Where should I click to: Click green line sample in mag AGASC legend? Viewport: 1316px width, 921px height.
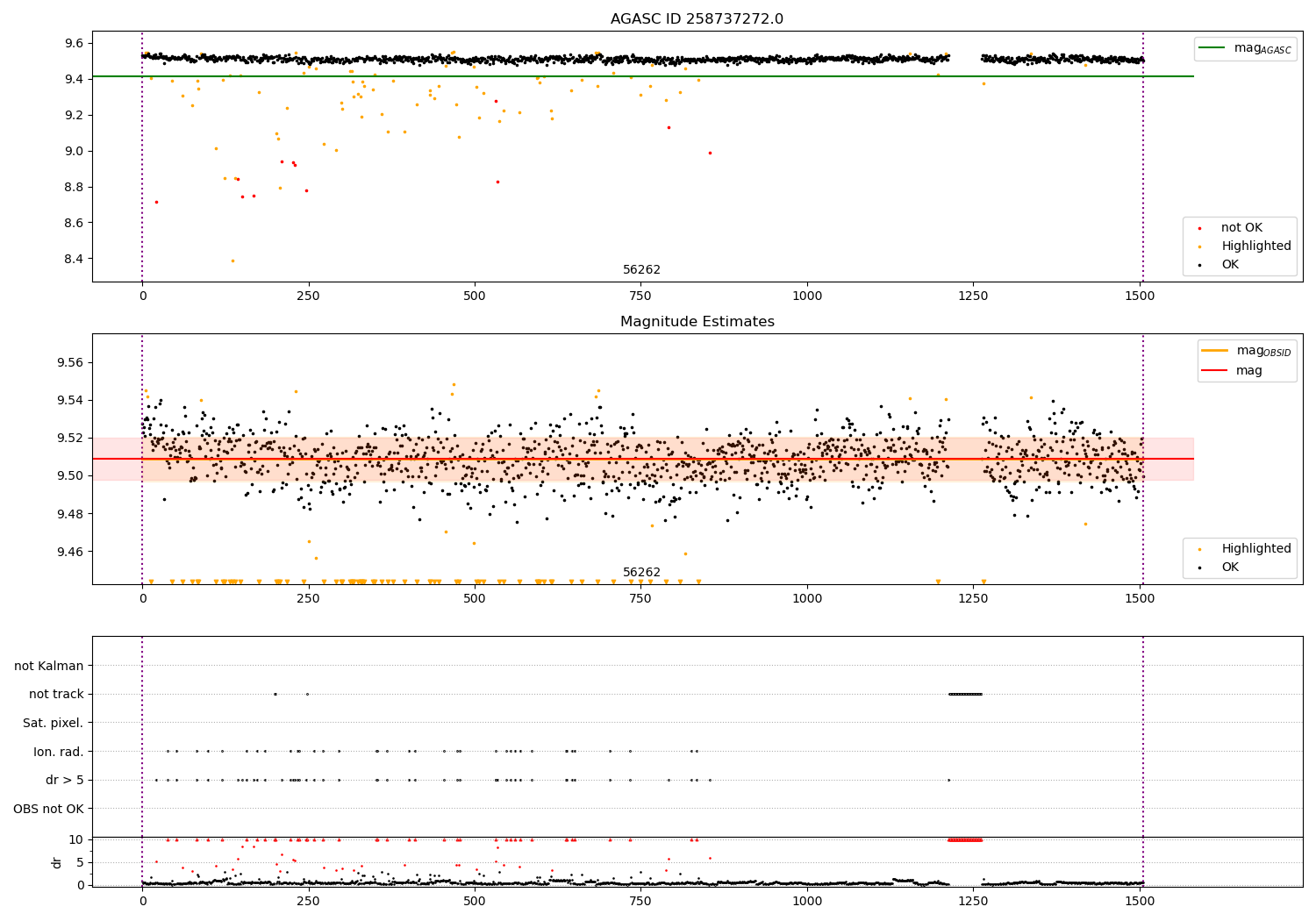pyautogui.click(x=1212, y=48)
